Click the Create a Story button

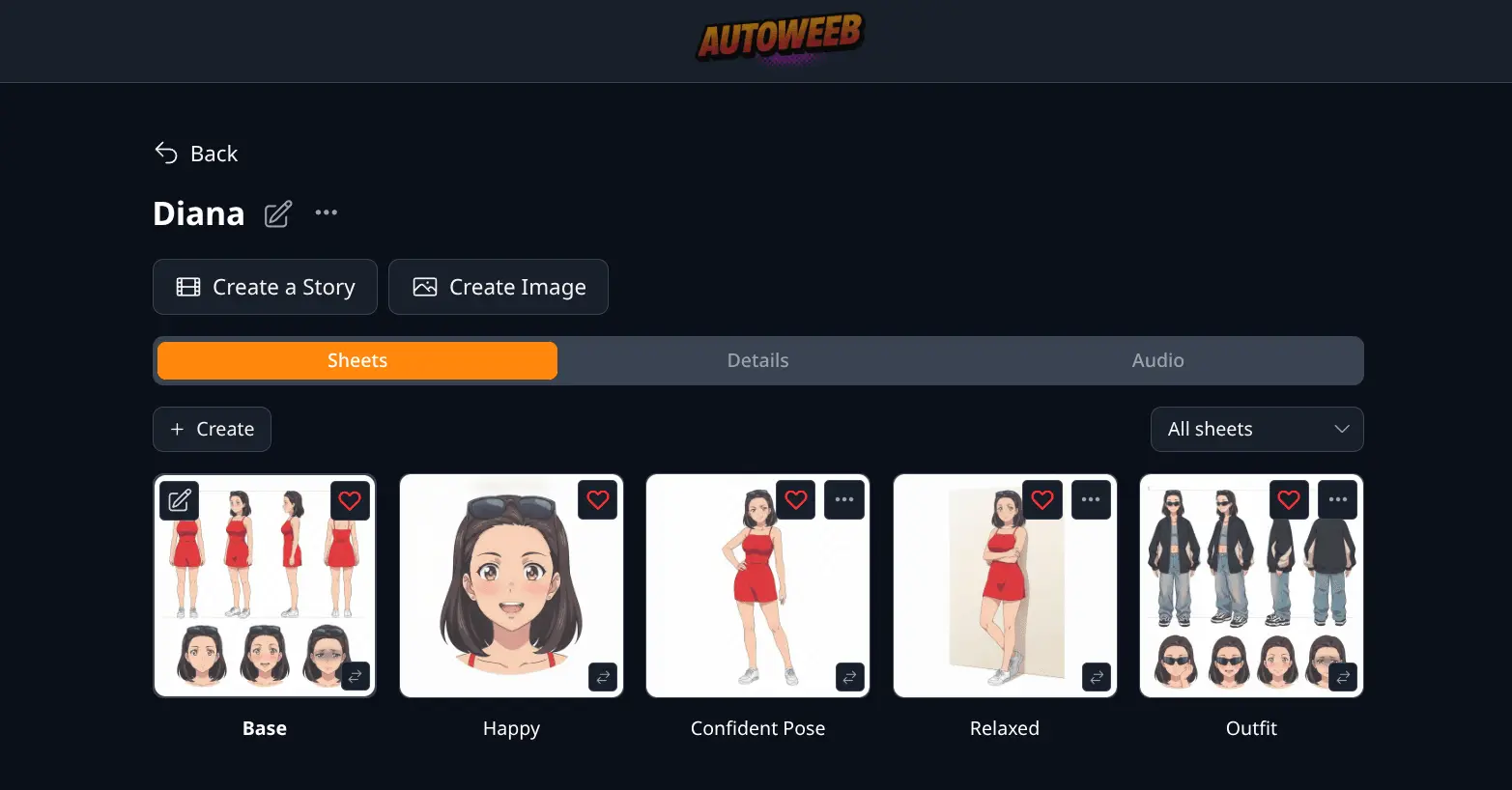[265, 287]
